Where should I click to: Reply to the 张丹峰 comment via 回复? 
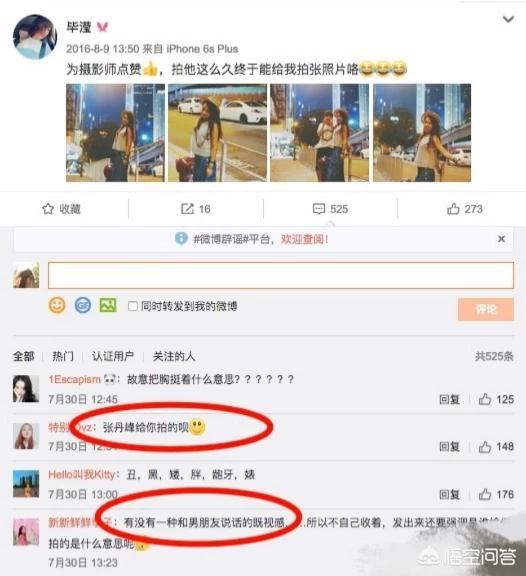449,446
